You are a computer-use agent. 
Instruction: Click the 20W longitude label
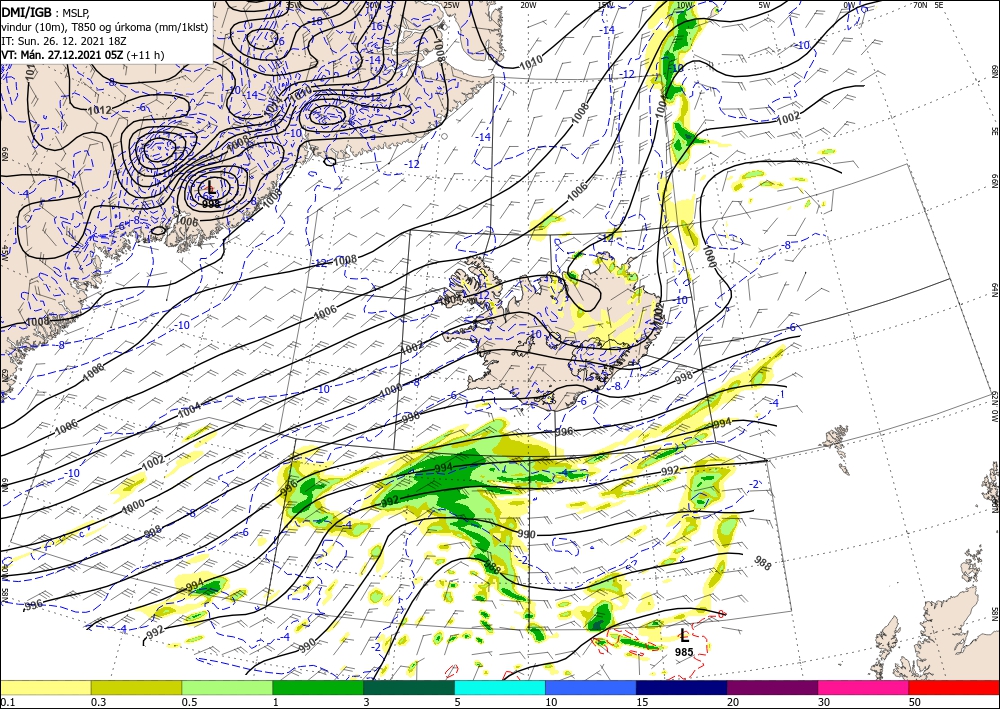527,5
